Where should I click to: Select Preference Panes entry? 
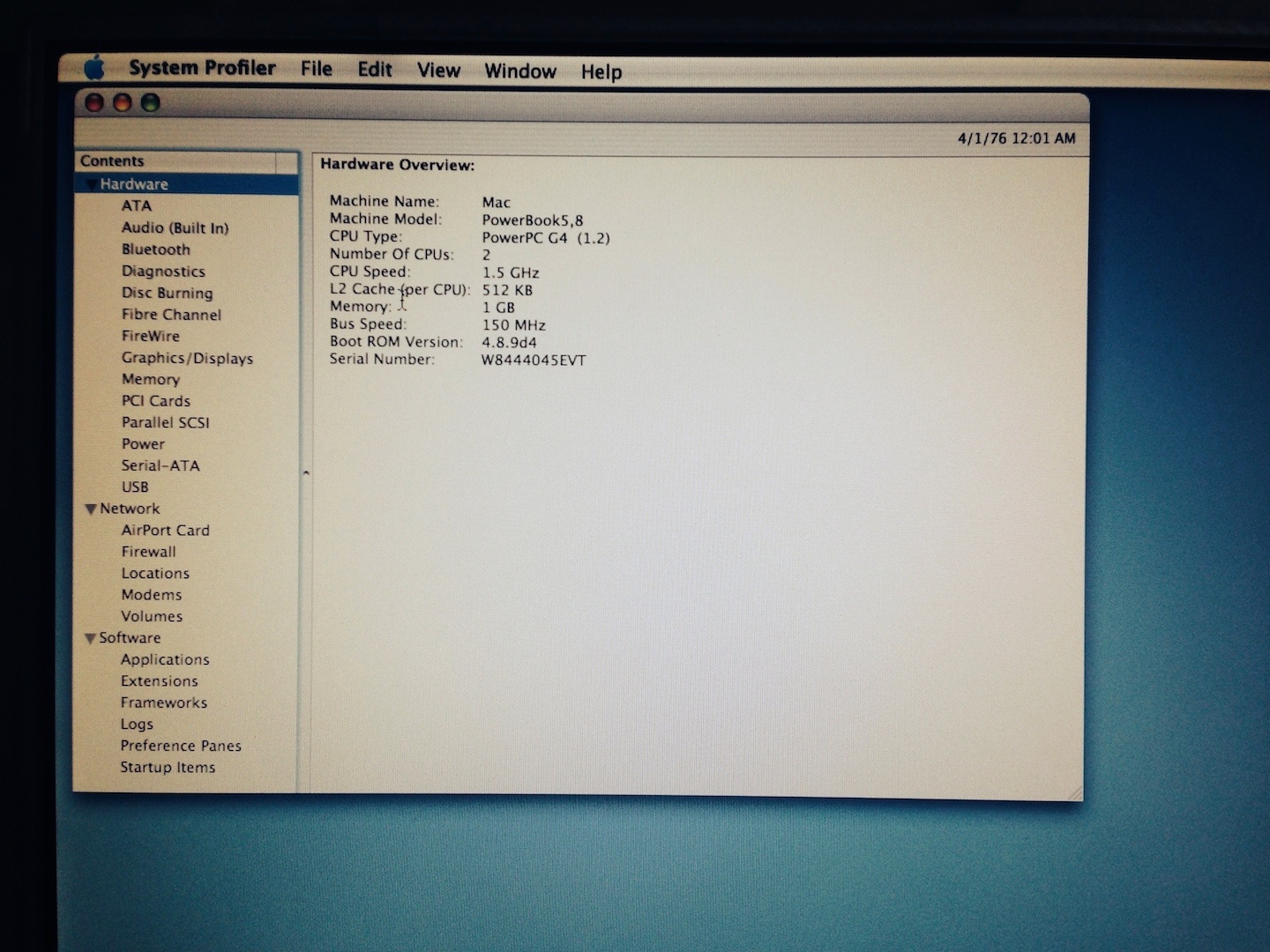click(181, 746)
